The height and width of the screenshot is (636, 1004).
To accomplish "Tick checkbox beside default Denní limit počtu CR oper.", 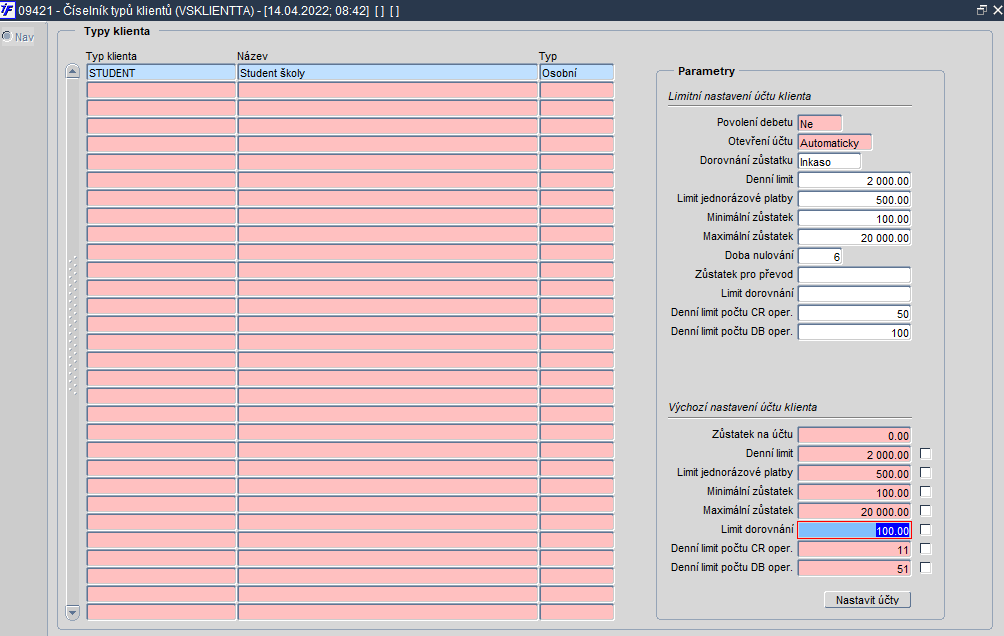I will click(x=925, y=549).
